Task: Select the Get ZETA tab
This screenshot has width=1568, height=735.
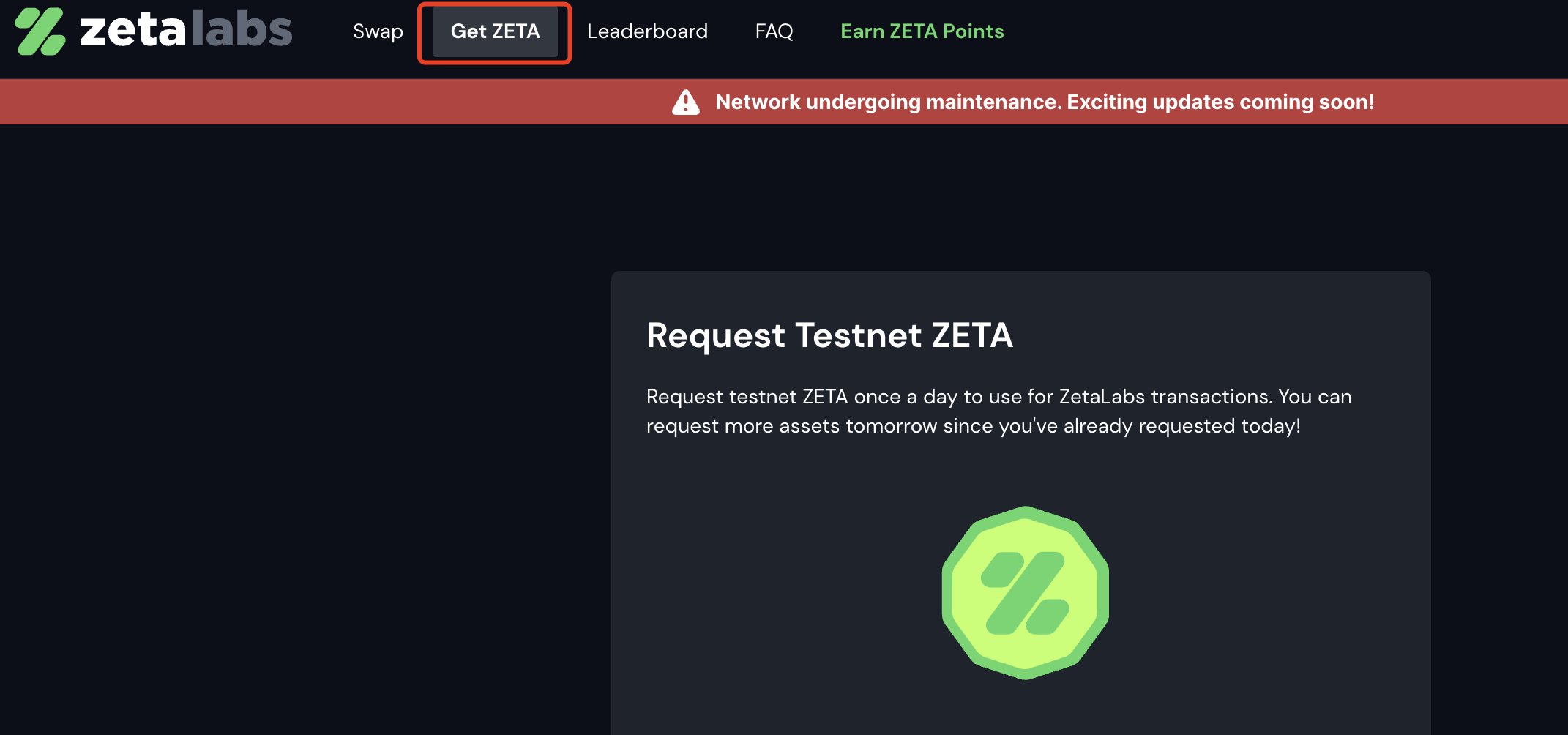Action: 495,31
